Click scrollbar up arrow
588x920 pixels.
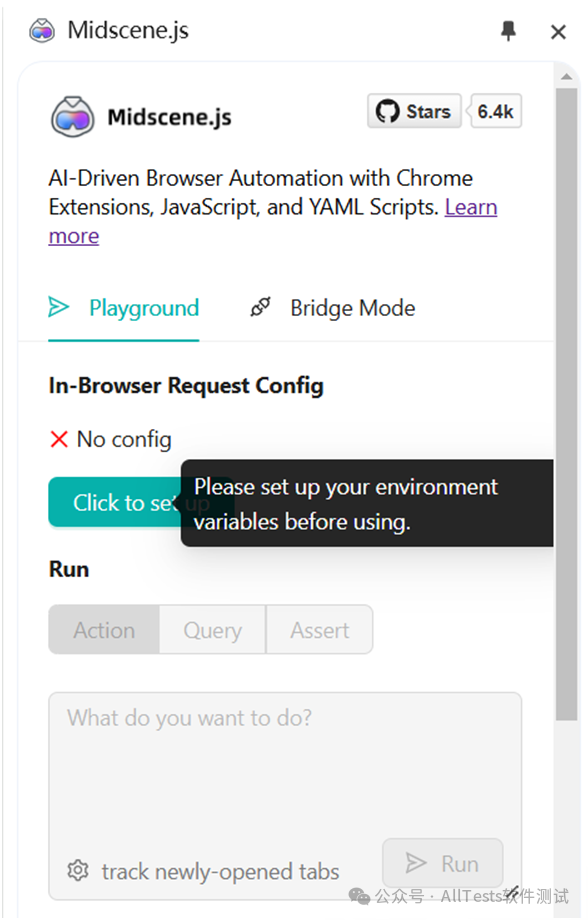click(x=566, y=76)
